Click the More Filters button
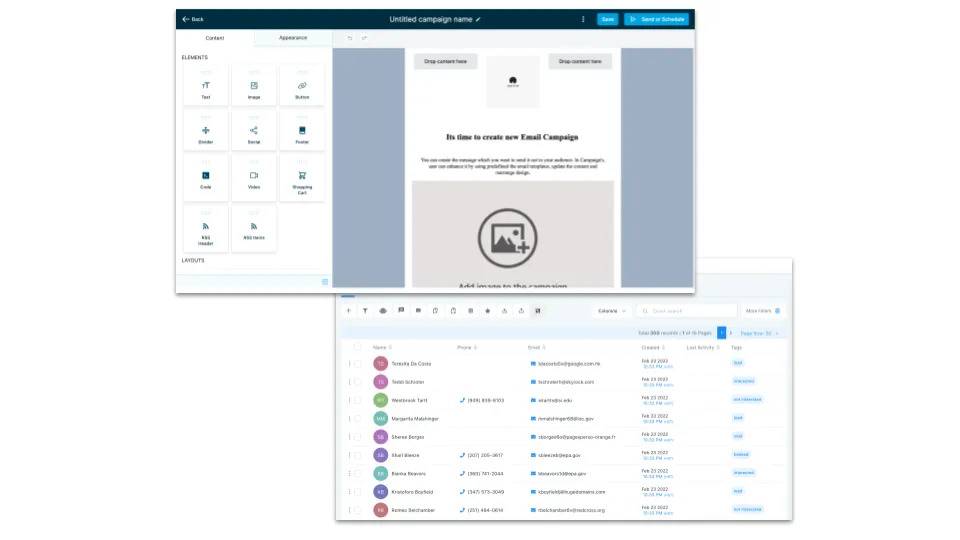The height and width of the screenshot is (540, 960). pos(762,311)
